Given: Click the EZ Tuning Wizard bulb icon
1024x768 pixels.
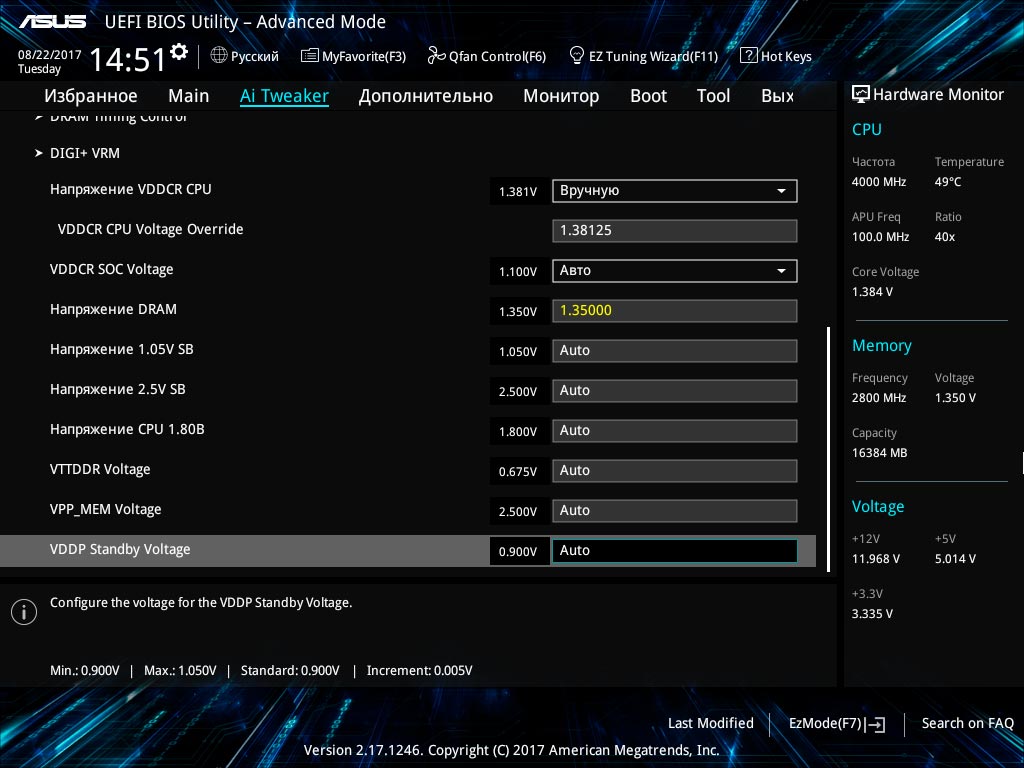Looking at the screenshot, I should pos(577,56).
